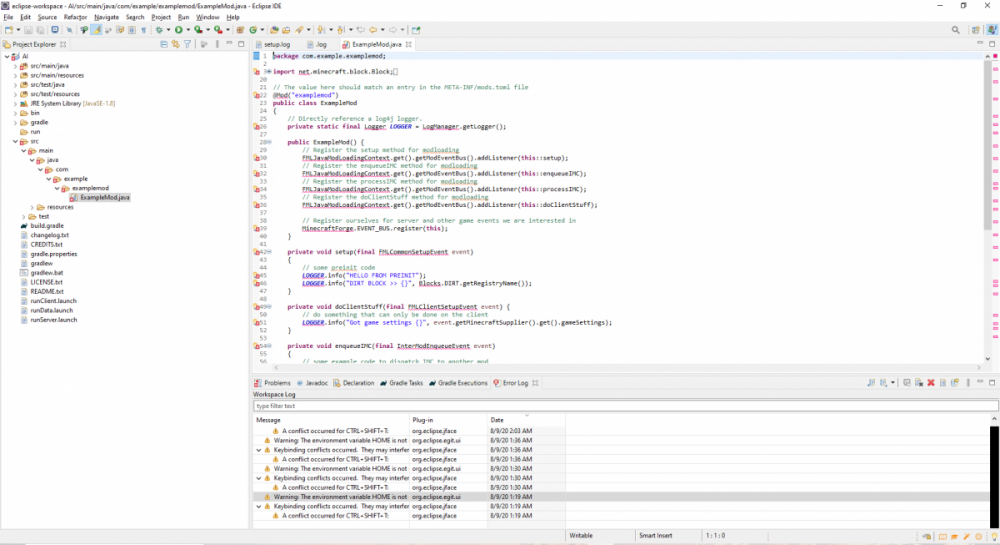Click the type filter text field
This screenshot has width=1000, height=545.
[625, 406]
